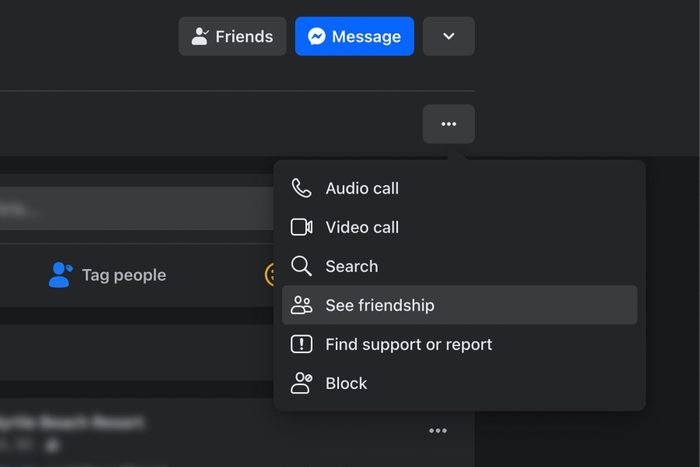
Task: Click the Friends button
Action: pyautogui.click(x=232, y=36)
